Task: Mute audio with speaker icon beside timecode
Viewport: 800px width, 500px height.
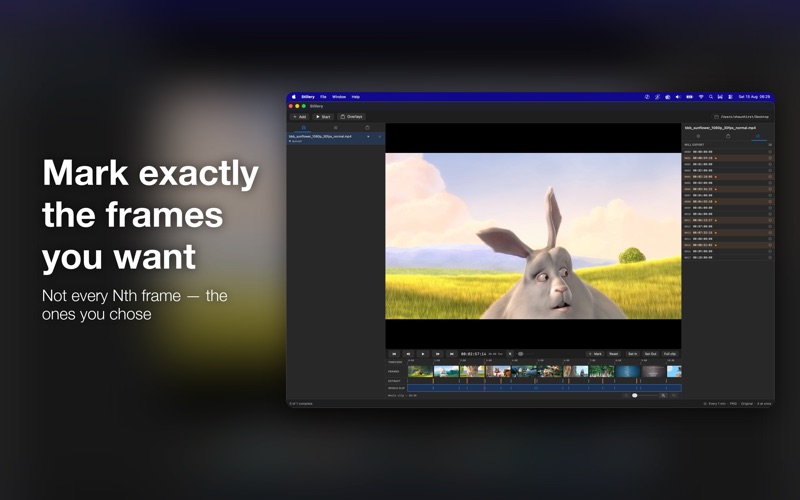Action: (x=510, y=354)
